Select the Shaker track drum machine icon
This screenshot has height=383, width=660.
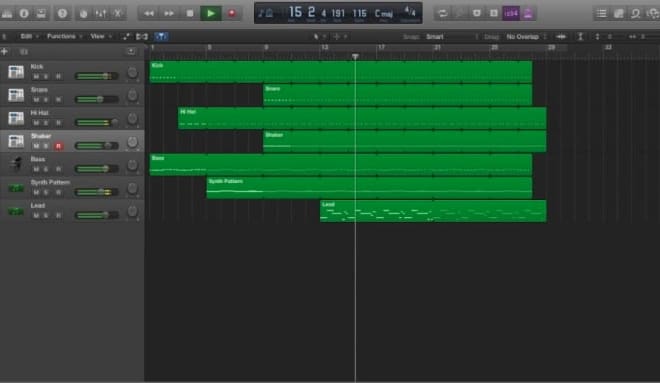16,141
